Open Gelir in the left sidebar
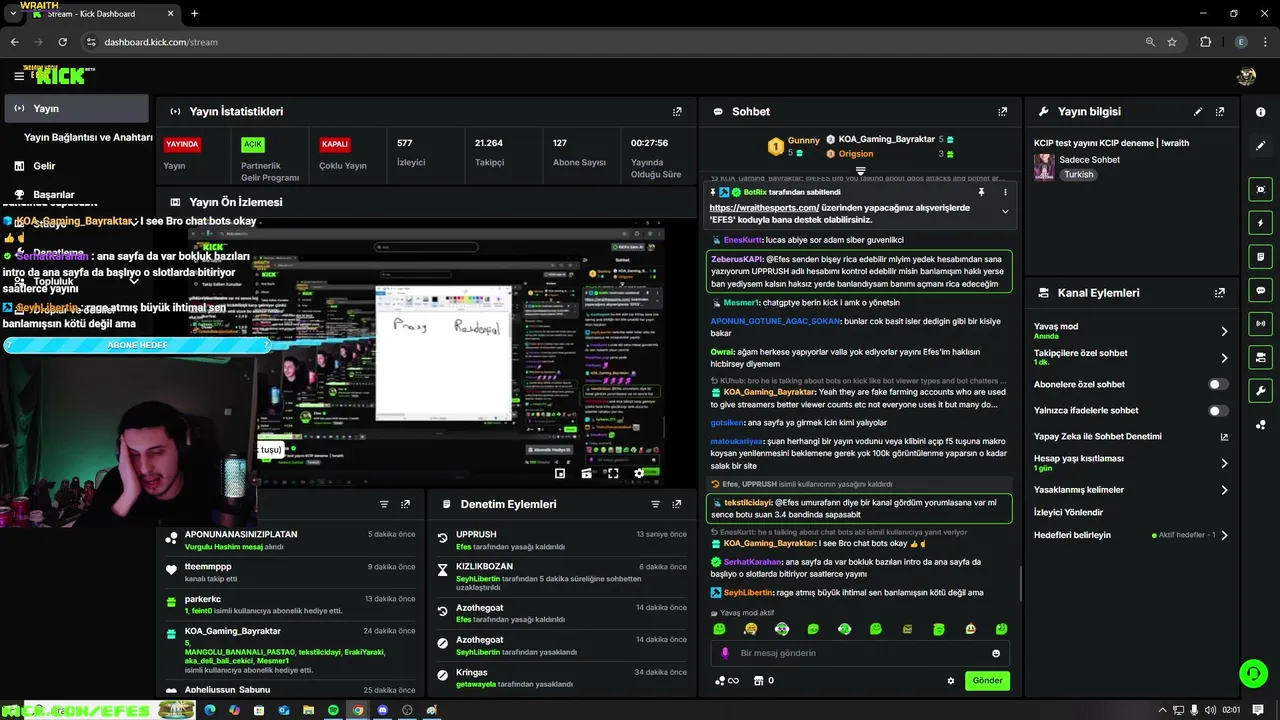 click(x=44, y=166)
